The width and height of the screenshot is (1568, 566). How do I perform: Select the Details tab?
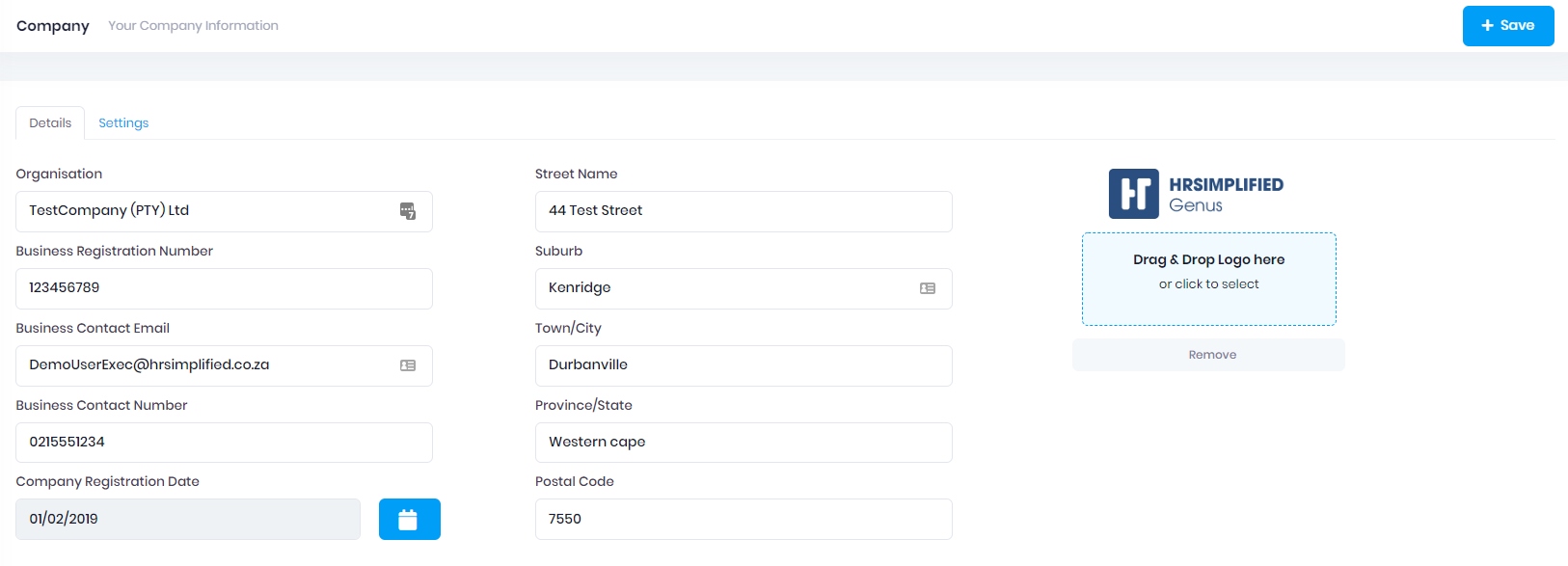50,122
